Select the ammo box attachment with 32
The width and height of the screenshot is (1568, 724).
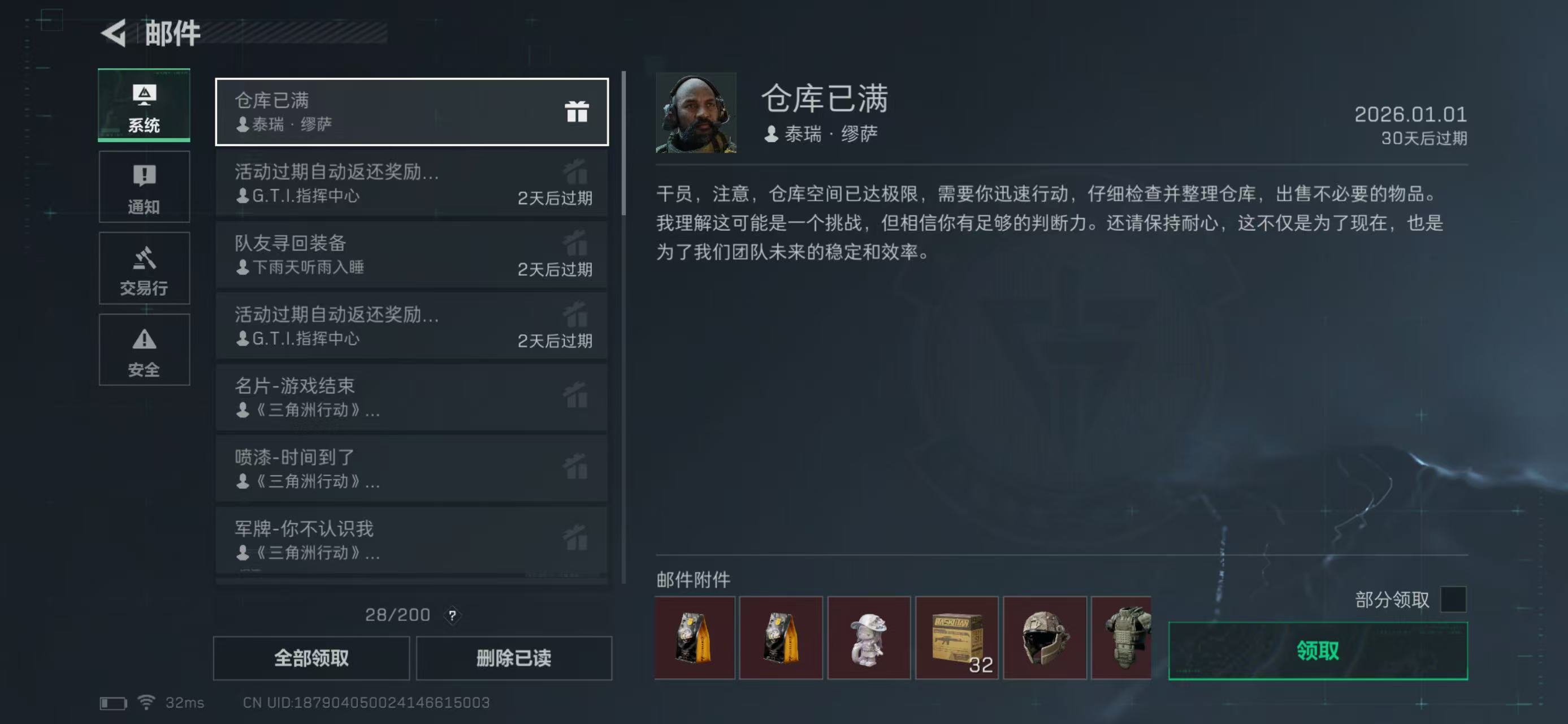[x=957, y=637]
